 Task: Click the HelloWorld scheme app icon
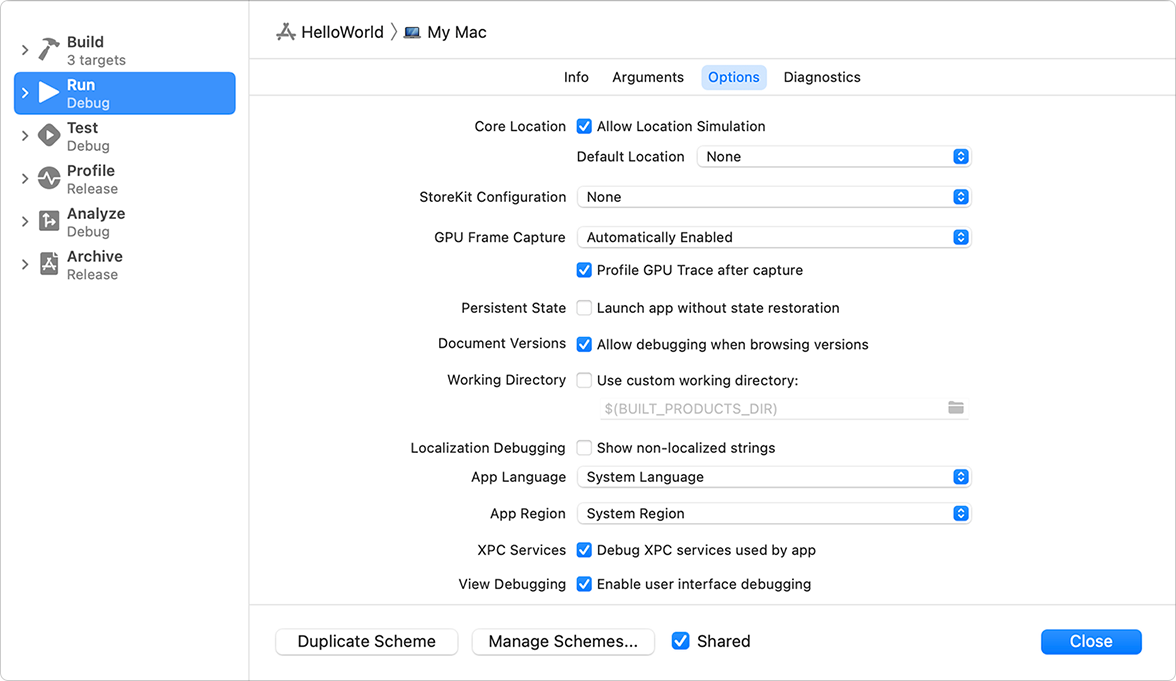pyautogui.click(x=286, y=32)
